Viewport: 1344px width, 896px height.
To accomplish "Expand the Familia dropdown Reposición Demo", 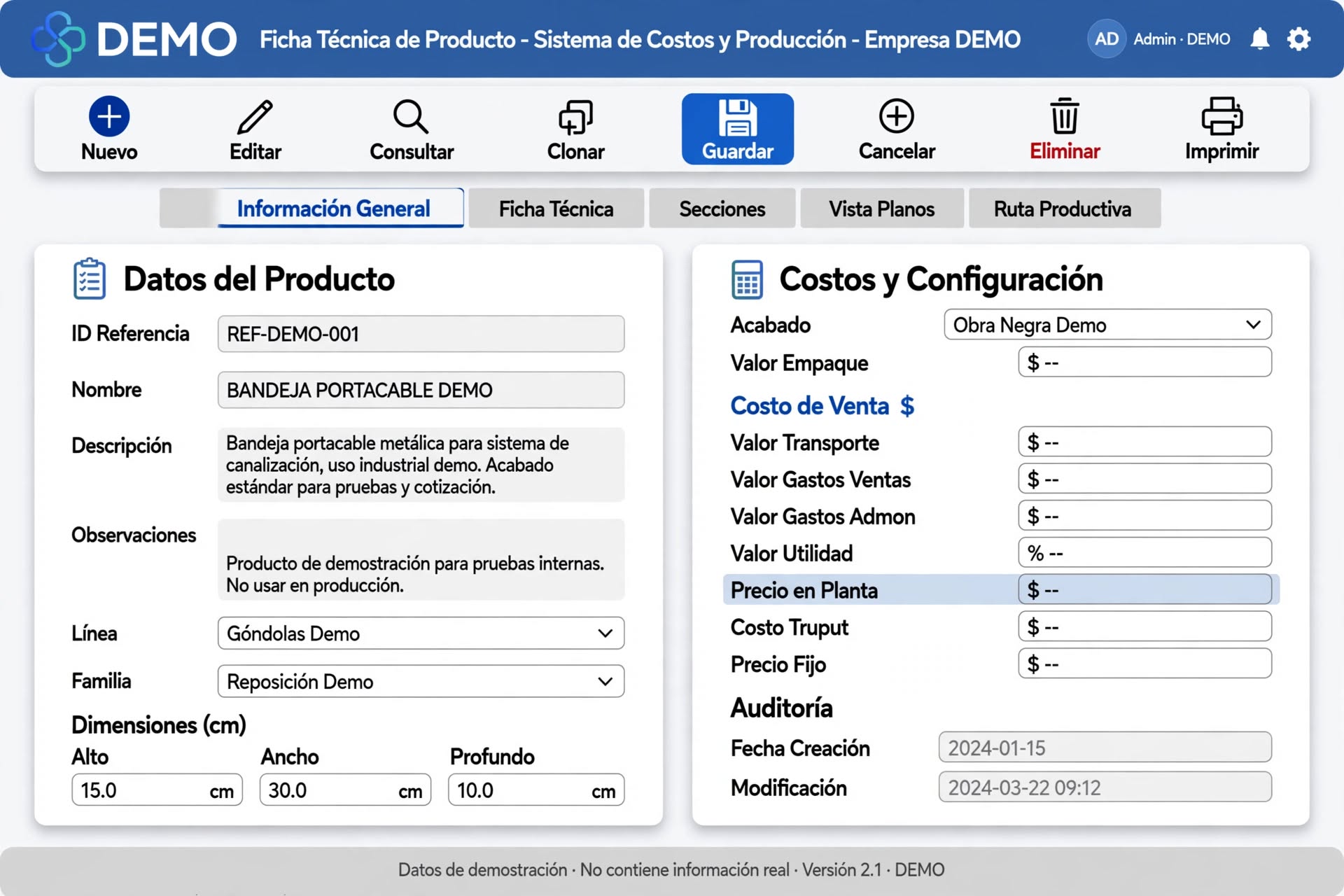I will (x=421, y=682).
